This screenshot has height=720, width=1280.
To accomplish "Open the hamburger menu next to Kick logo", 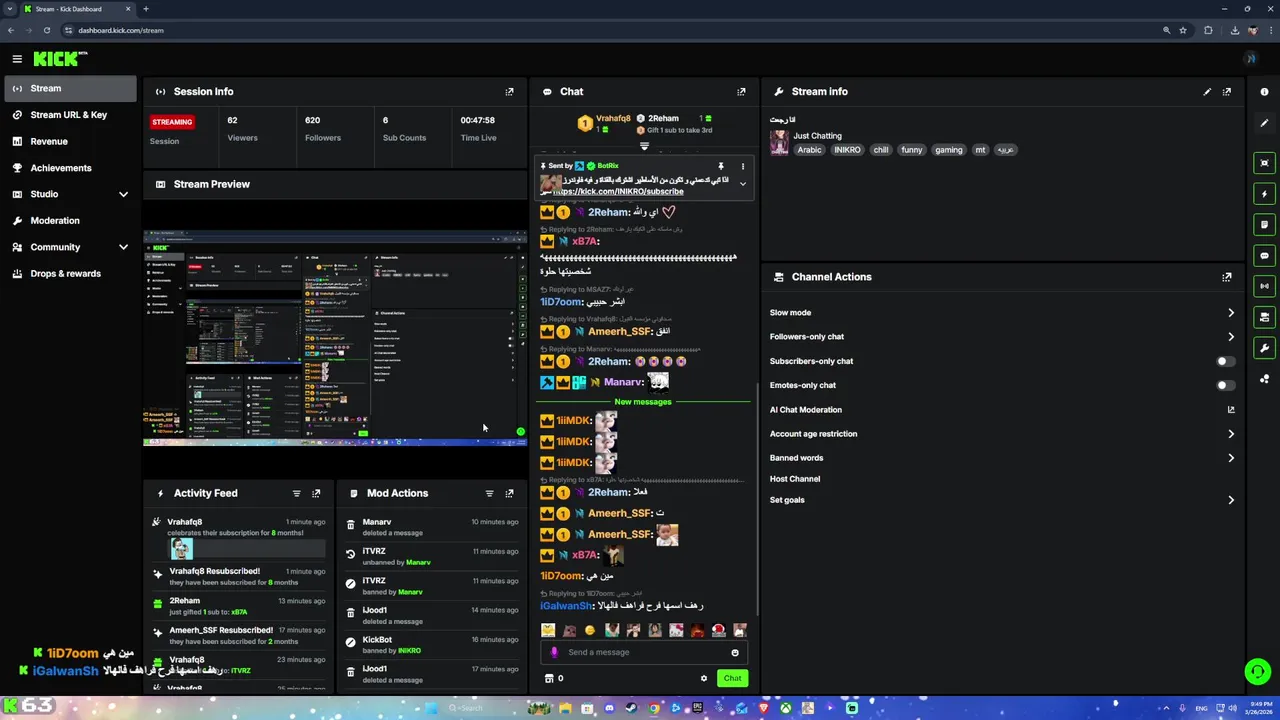I will 17,59.
